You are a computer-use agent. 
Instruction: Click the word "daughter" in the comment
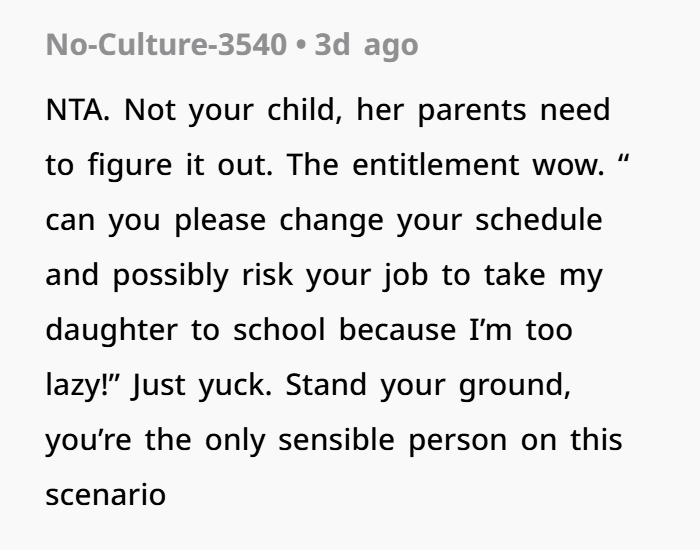pos(113,330)
